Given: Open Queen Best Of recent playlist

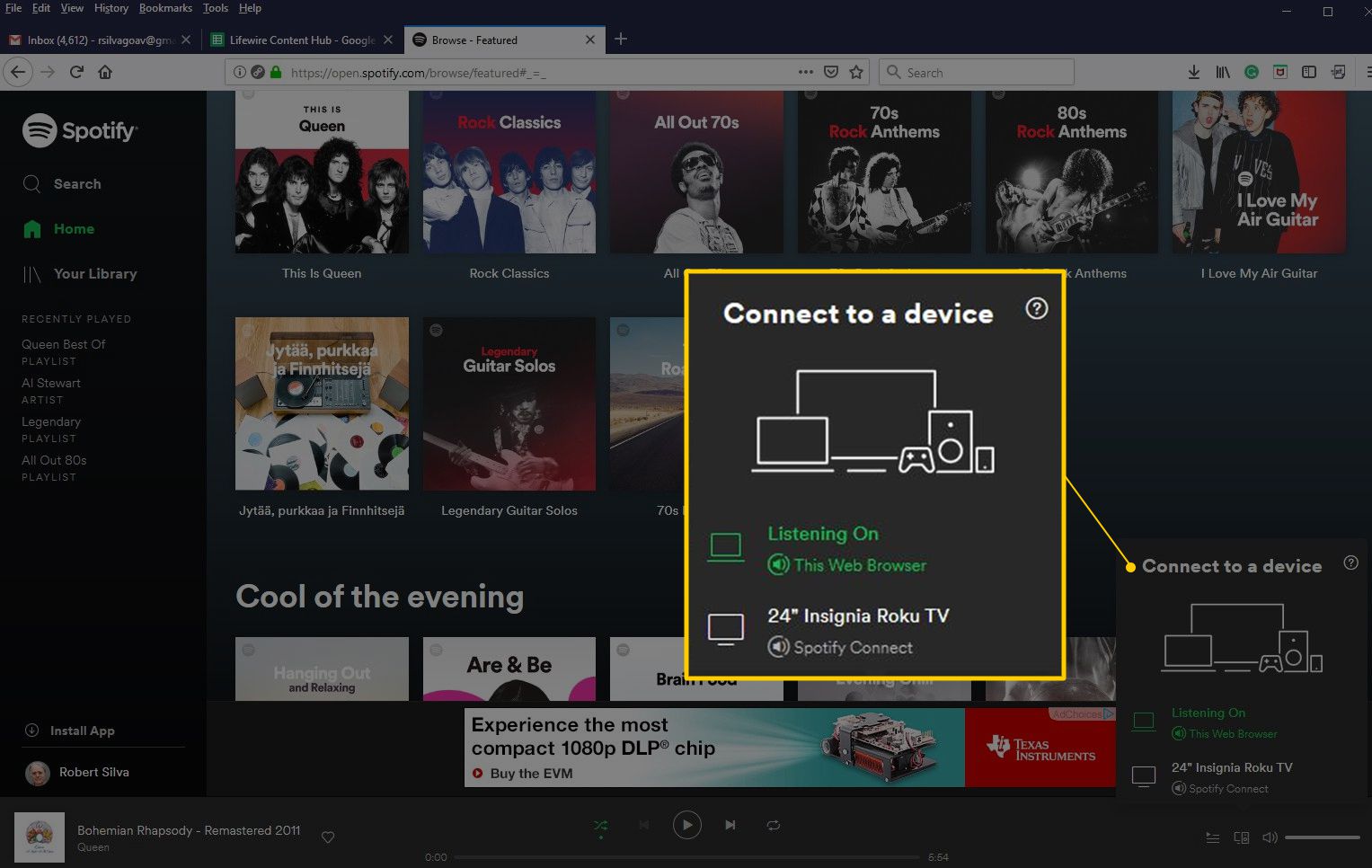Looking at the screenshot, I should [64, 344].
